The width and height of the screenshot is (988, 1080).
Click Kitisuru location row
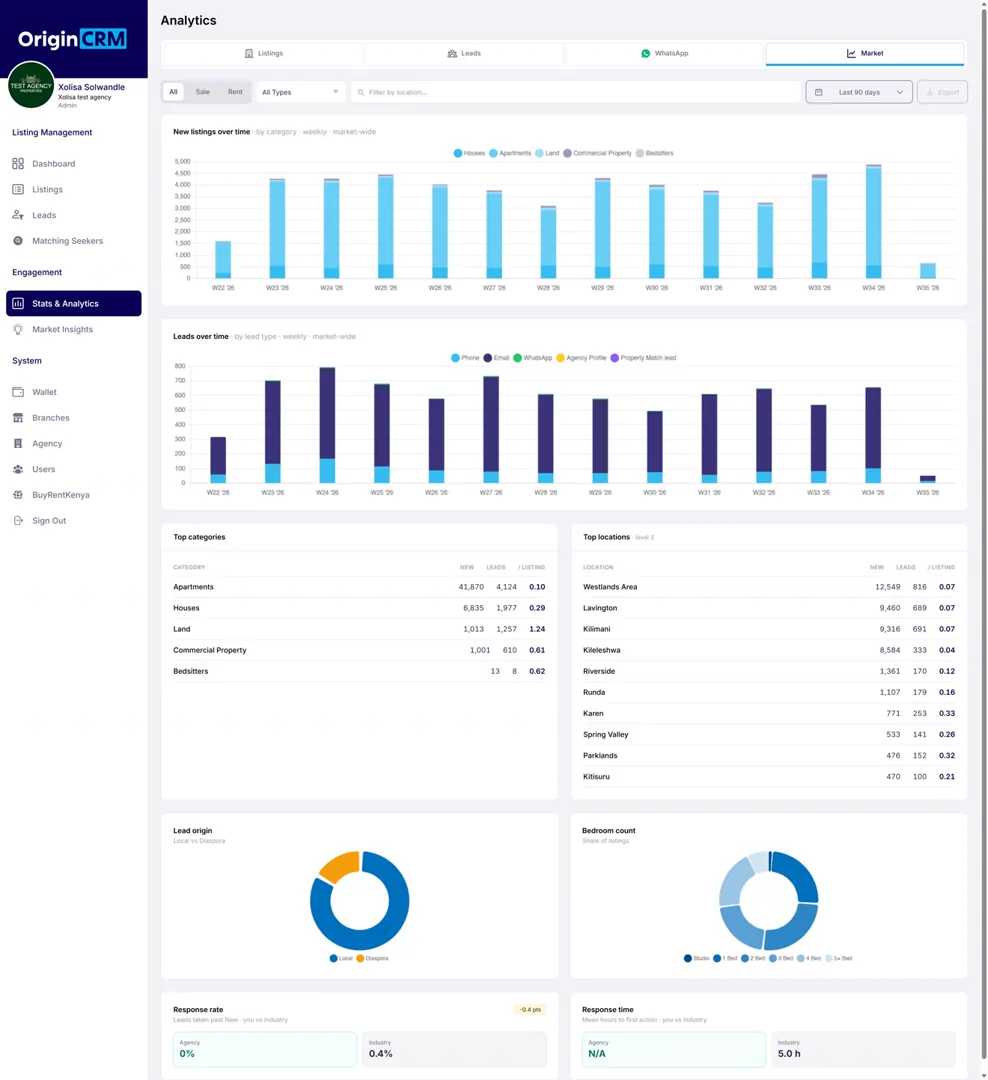coord(769,777)
